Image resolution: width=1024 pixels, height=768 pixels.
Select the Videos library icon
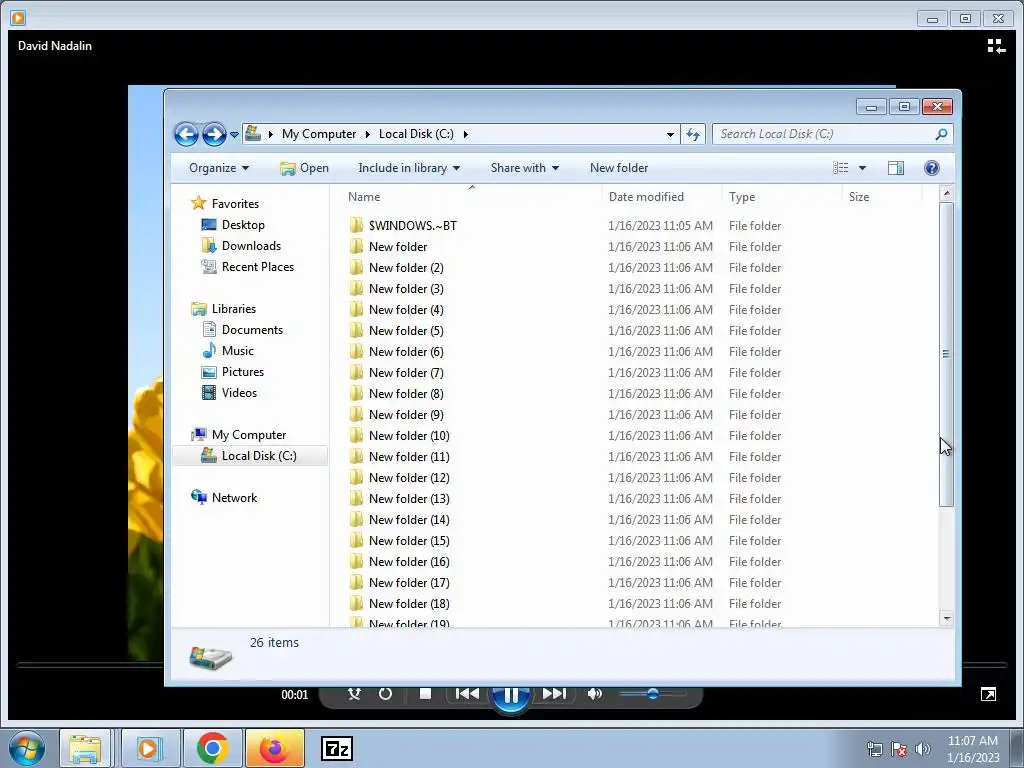click(x=209, y=392)
